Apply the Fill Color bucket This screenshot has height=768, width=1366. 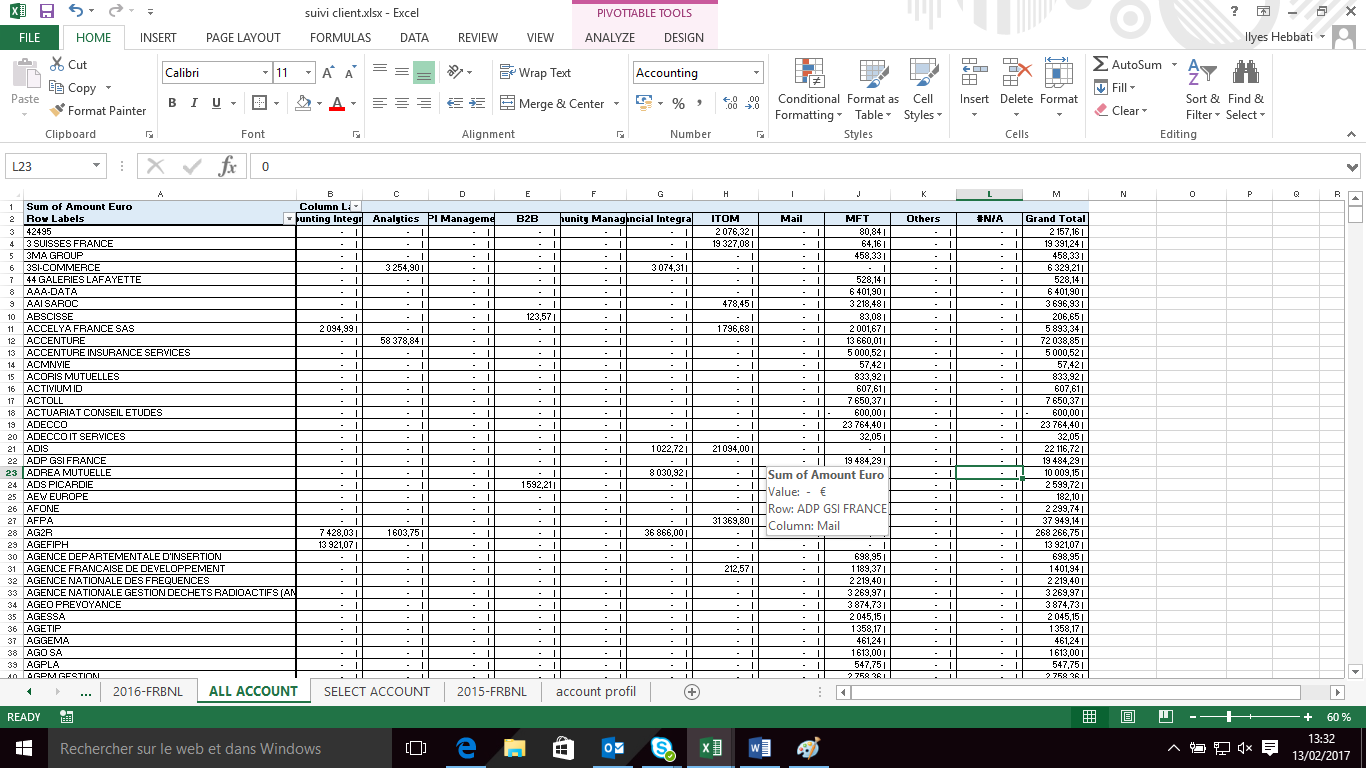tap(303, 103)
